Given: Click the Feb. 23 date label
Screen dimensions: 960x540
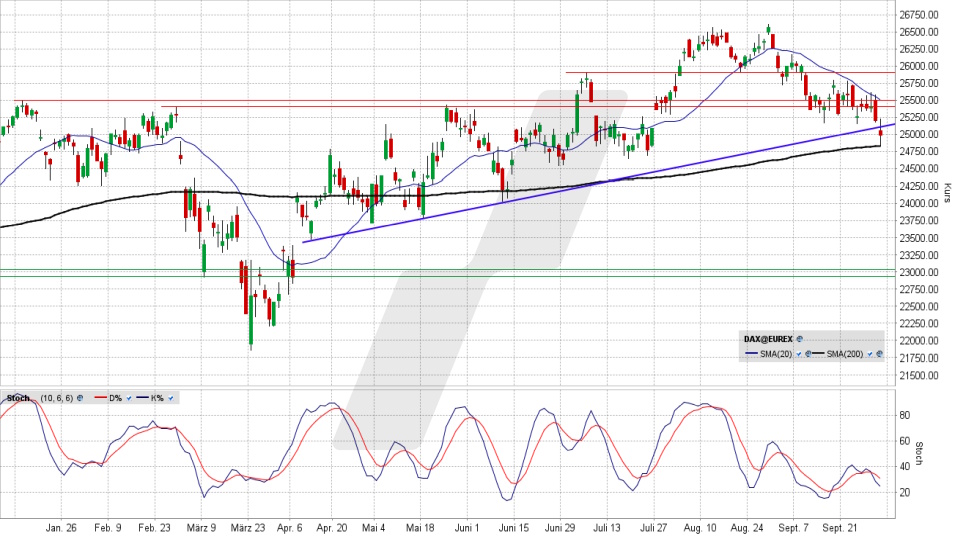Looking at the screenshot, I should (154, 528).
